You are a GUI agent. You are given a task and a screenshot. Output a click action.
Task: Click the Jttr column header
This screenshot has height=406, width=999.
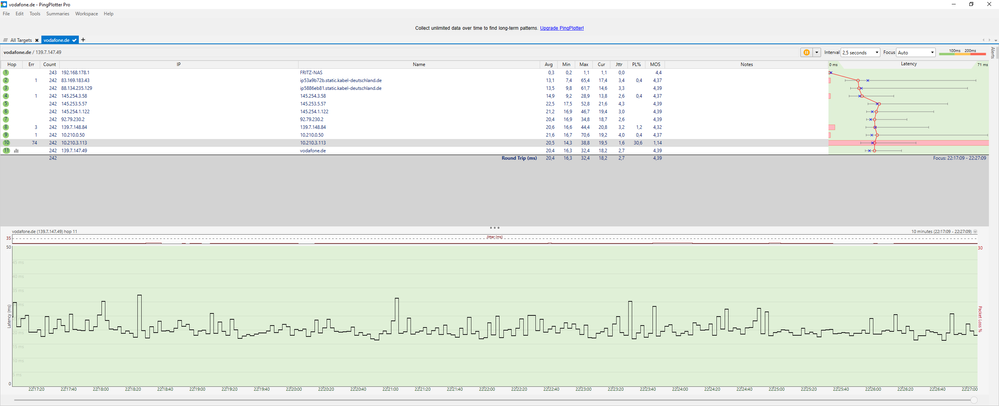tap(618, 64)
